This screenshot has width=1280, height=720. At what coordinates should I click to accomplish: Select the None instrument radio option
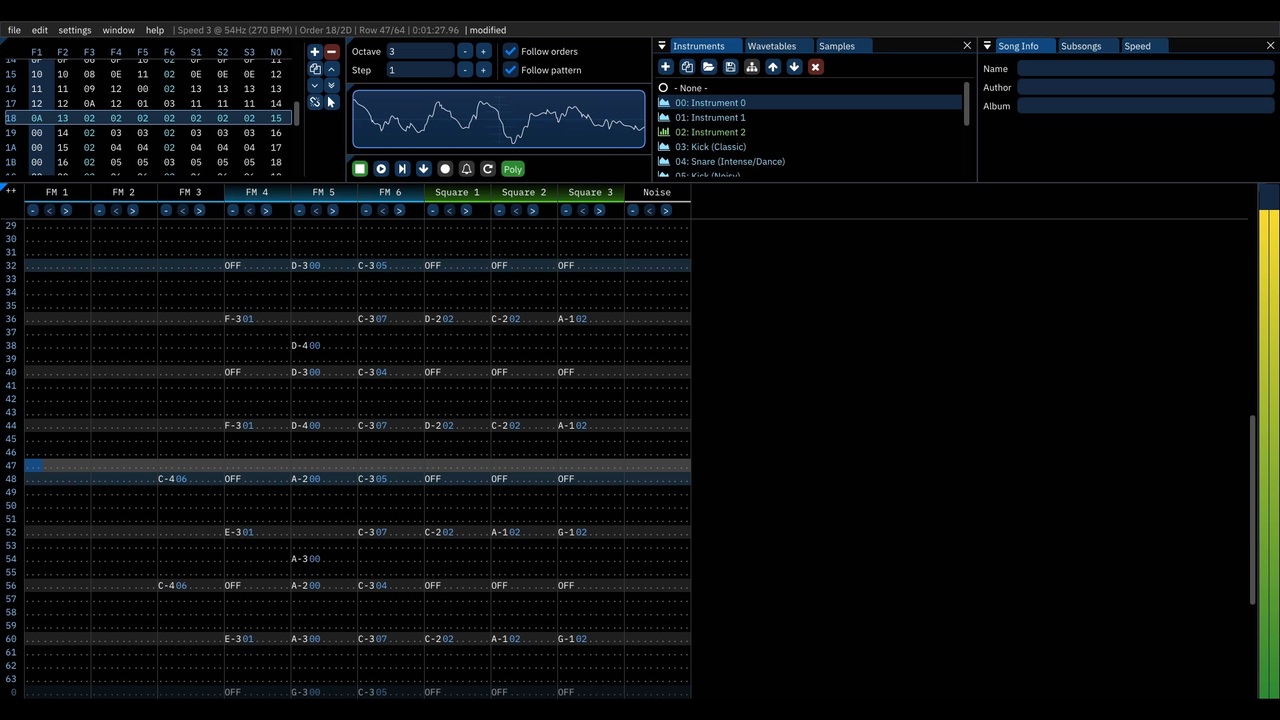(x=663, y=88)
